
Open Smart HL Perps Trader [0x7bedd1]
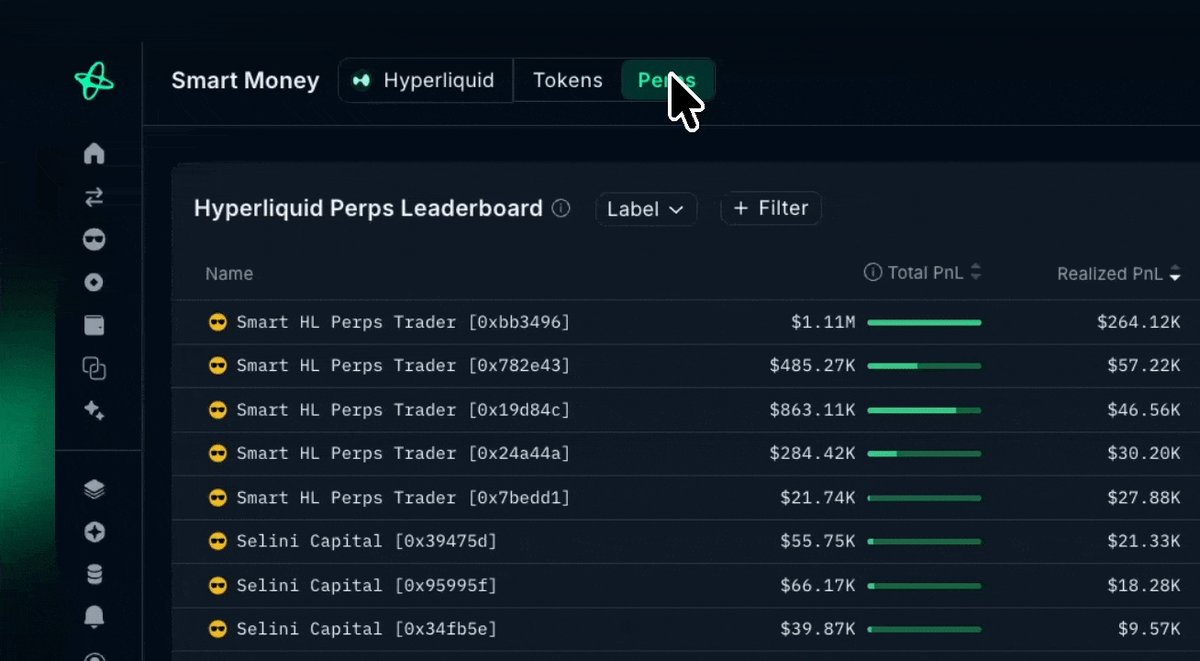(403, 497)
